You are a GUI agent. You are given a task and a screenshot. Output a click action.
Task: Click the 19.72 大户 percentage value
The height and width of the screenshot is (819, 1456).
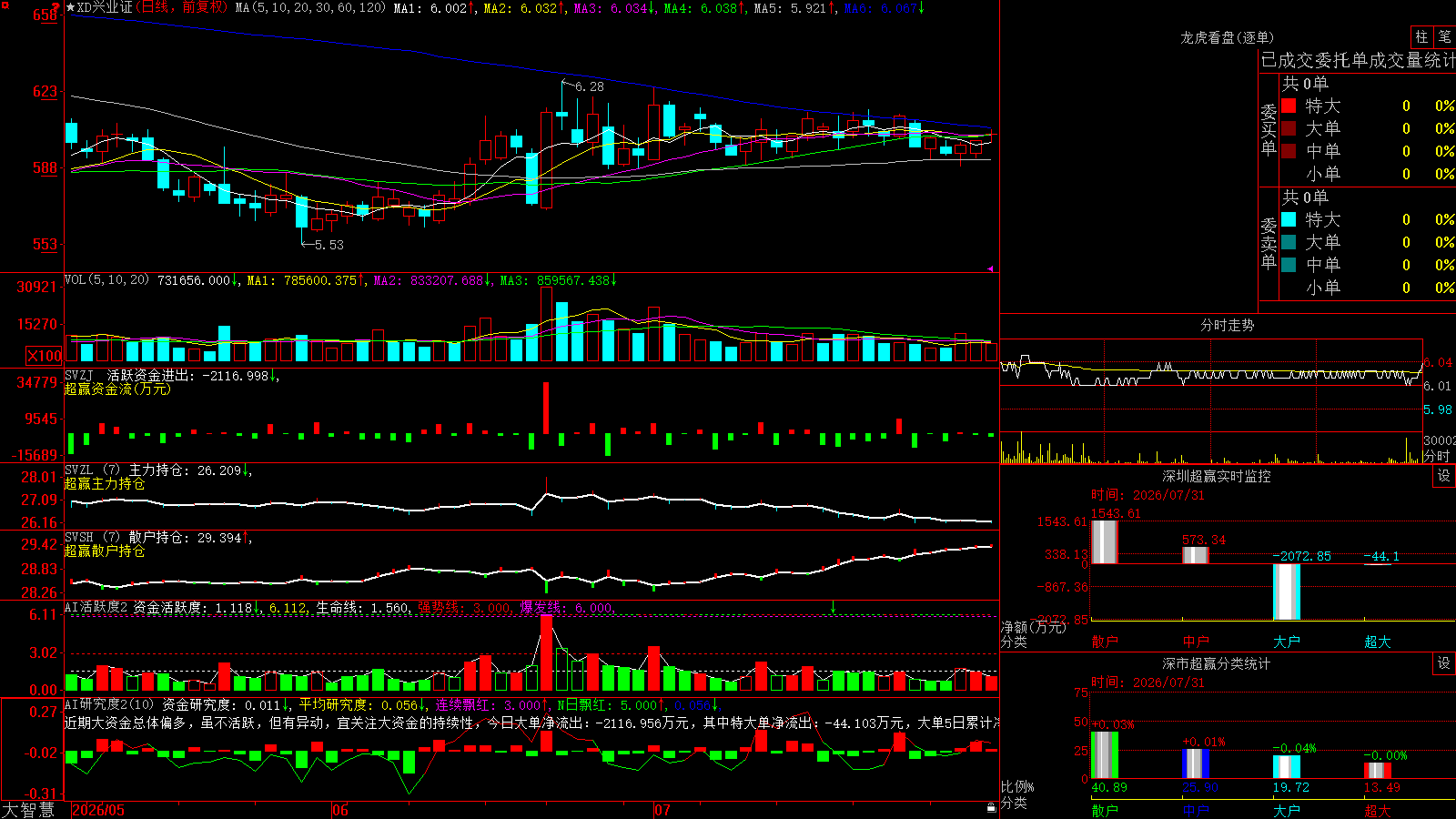pos(1291,787)
